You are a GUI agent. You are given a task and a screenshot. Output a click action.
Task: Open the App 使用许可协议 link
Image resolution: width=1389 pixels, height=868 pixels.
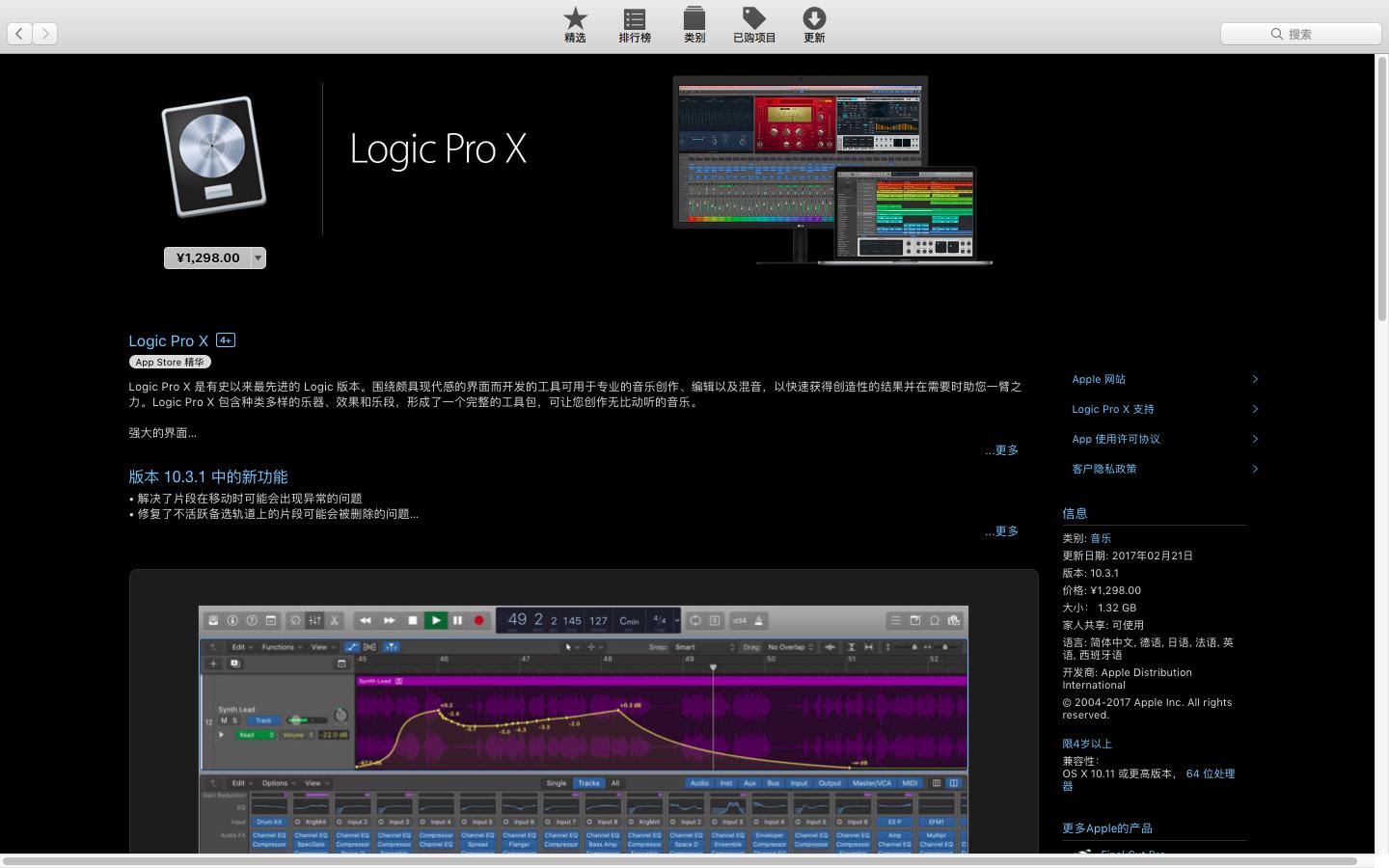coord(1116,439)
